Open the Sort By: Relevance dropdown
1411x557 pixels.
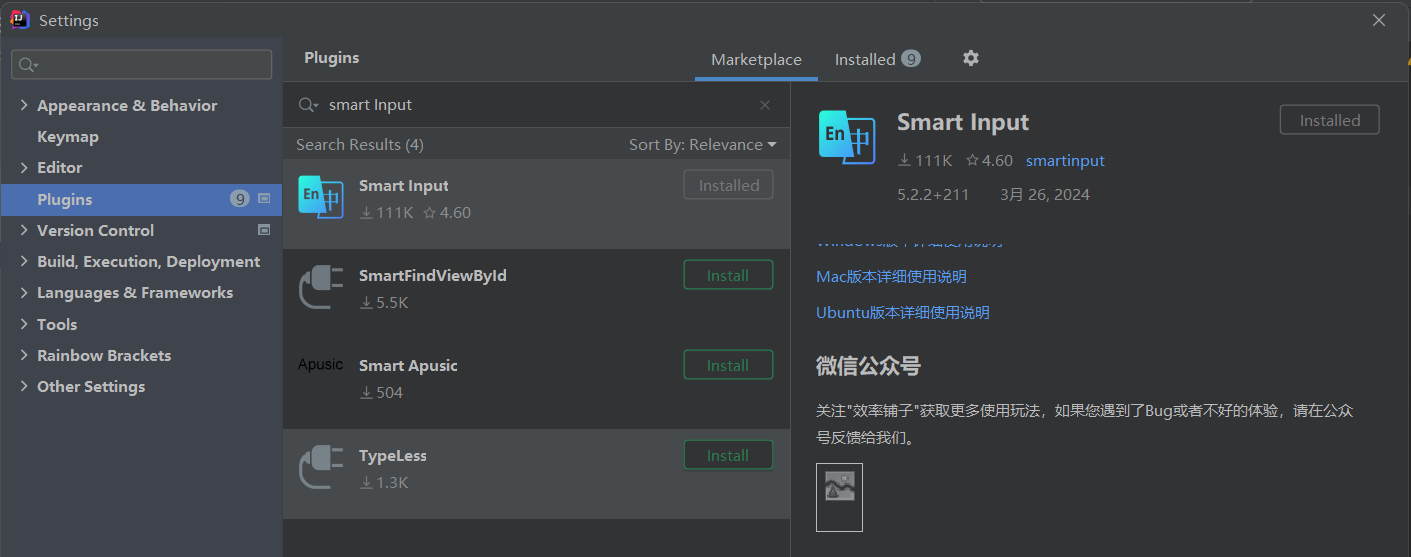(x=702, y=144)
